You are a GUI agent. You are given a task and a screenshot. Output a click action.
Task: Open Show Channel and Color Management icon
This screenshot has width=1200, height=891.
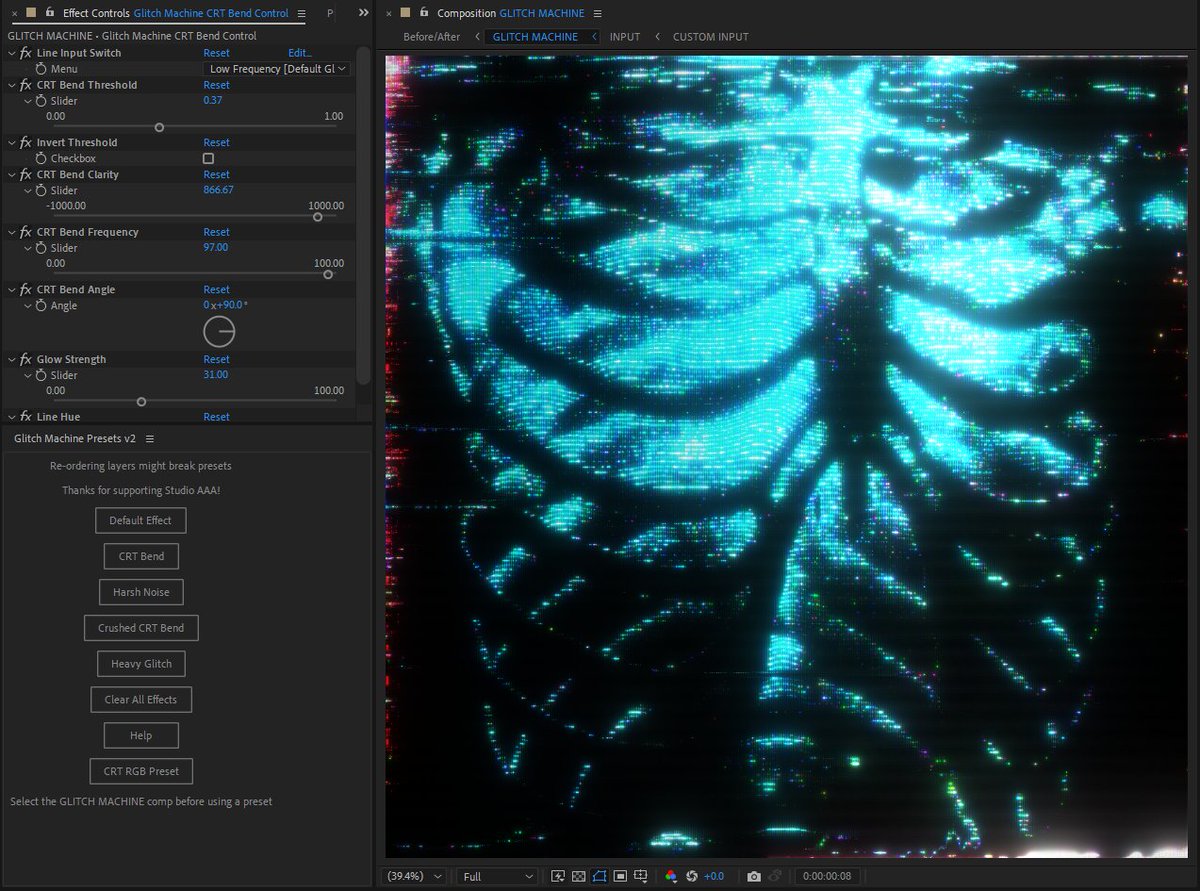coord(671,877)
